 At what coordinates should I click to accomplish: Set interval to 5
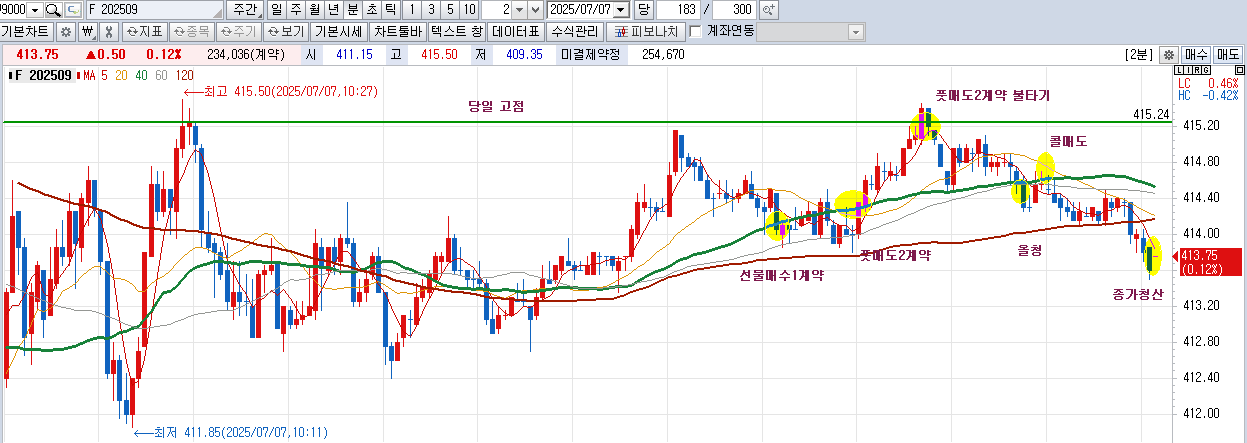[451, 9]
